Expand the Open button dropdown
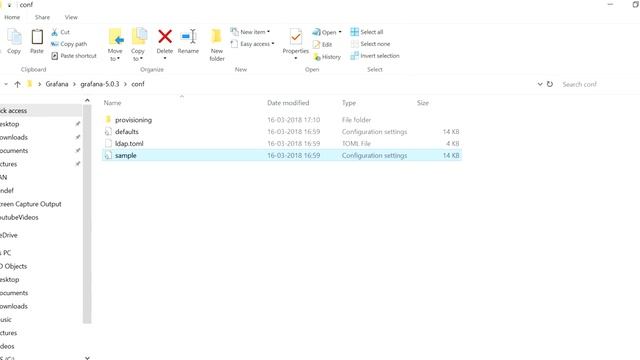The image size is (640, 360). point(340,32)
